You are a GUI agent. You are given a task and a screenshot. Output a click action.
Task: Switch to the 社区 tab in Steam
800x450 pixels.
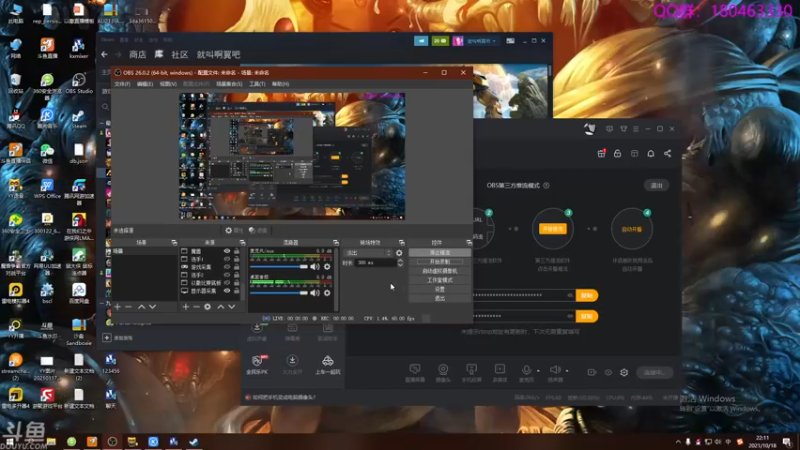pyautogui.click(x=180, y=54)
